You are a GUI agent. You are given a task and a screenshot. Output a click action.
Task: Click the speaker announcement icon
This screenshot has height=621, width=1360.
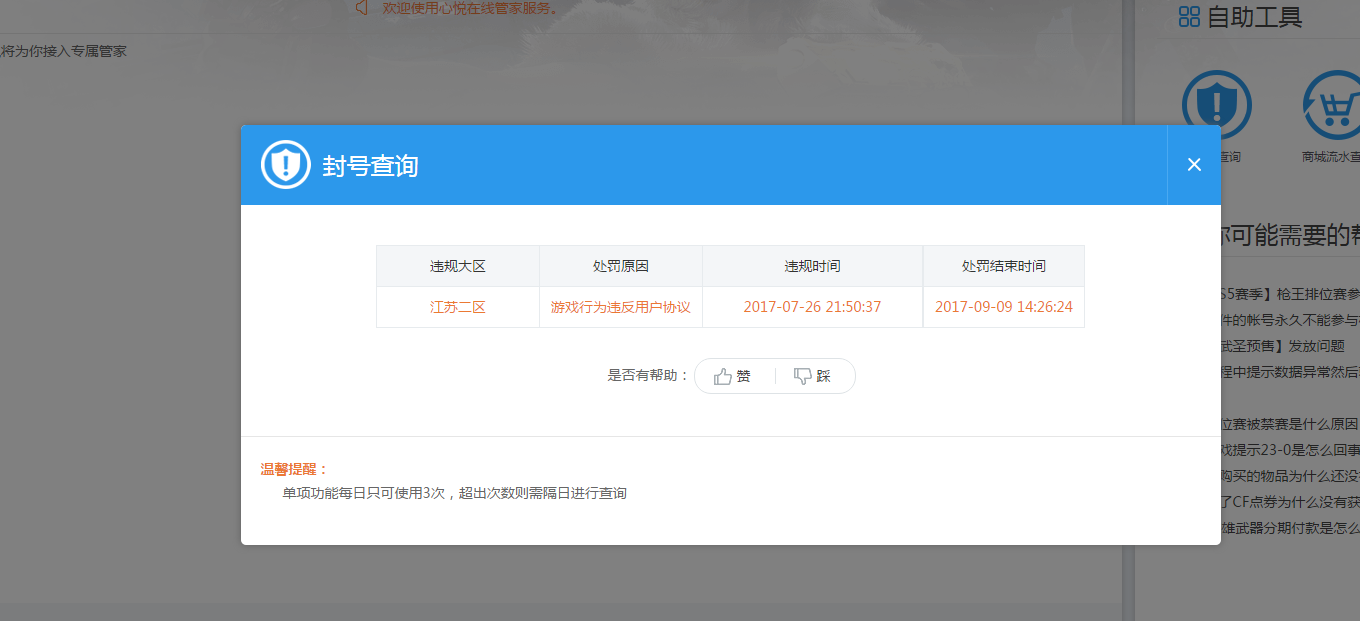click(x=362, y=8)
